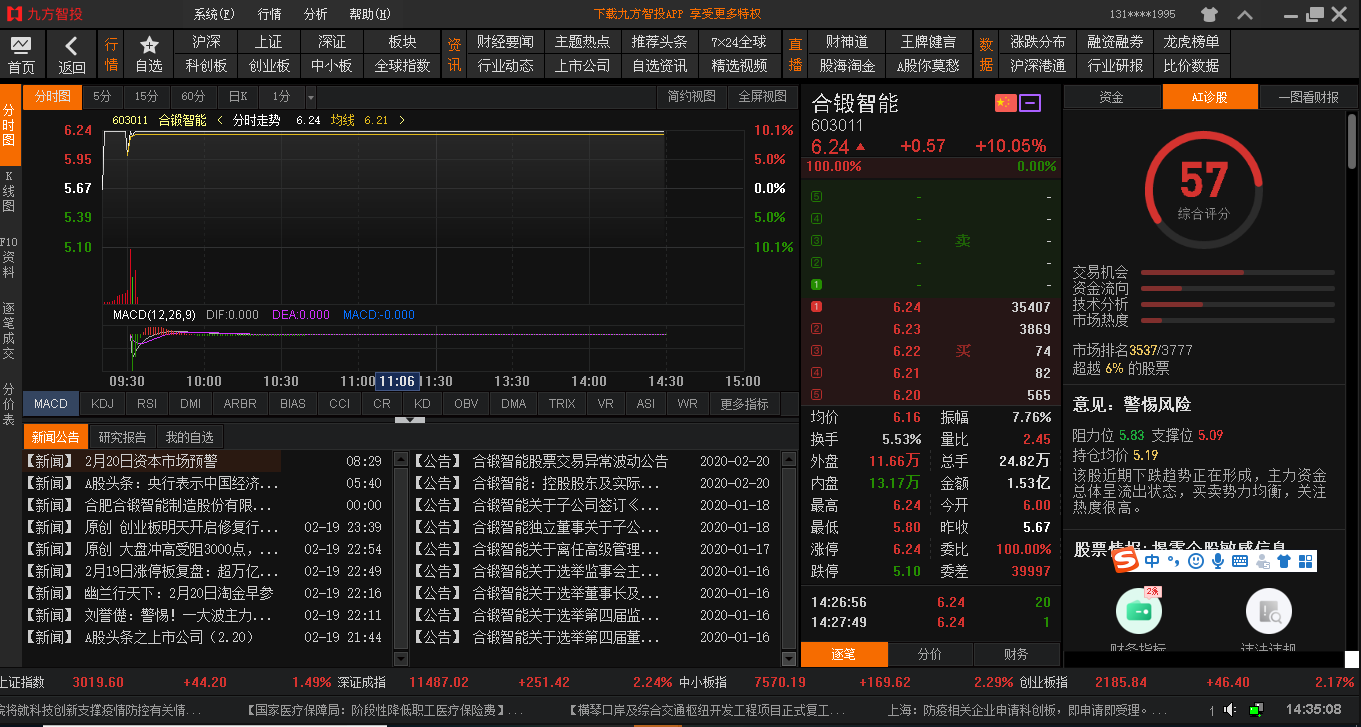Click the 龙虎榜单 button

(x=1191, y=42)
